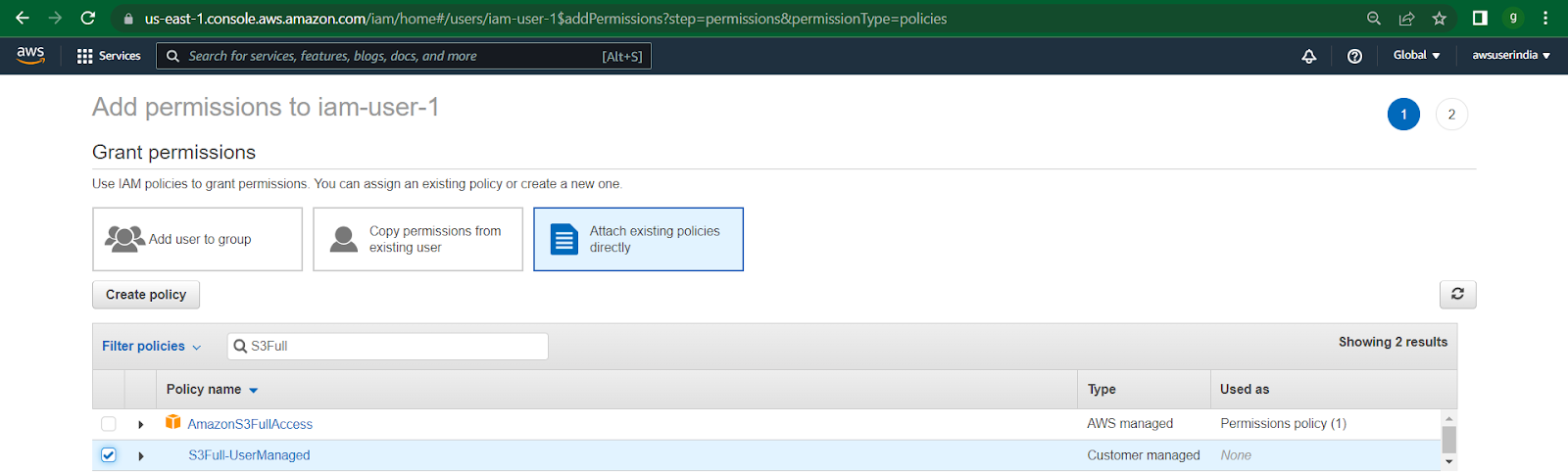The height and width of the screenshot is (472, 1568).
Task: Click the policy search field with S3Full
Action: click(x=388, y=347)
